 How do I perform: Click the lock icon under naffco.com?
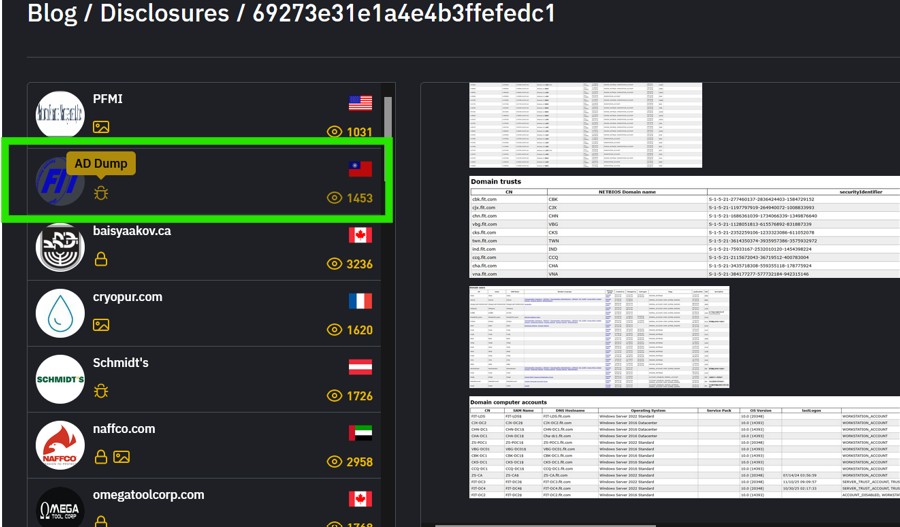coord(101,457)
